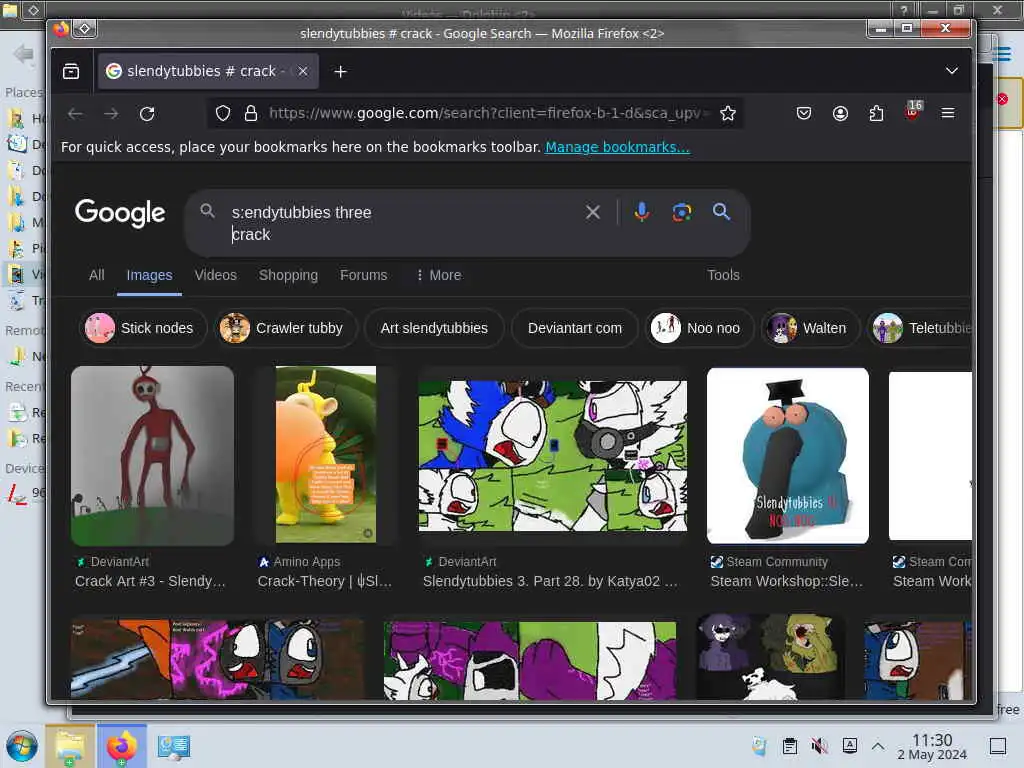This screenshot has width=1024, height=768.
Task: Click Slendytubbies 3. Part 28 by Katya02 link
Action: pyautogui.click(x=550, y=581)
